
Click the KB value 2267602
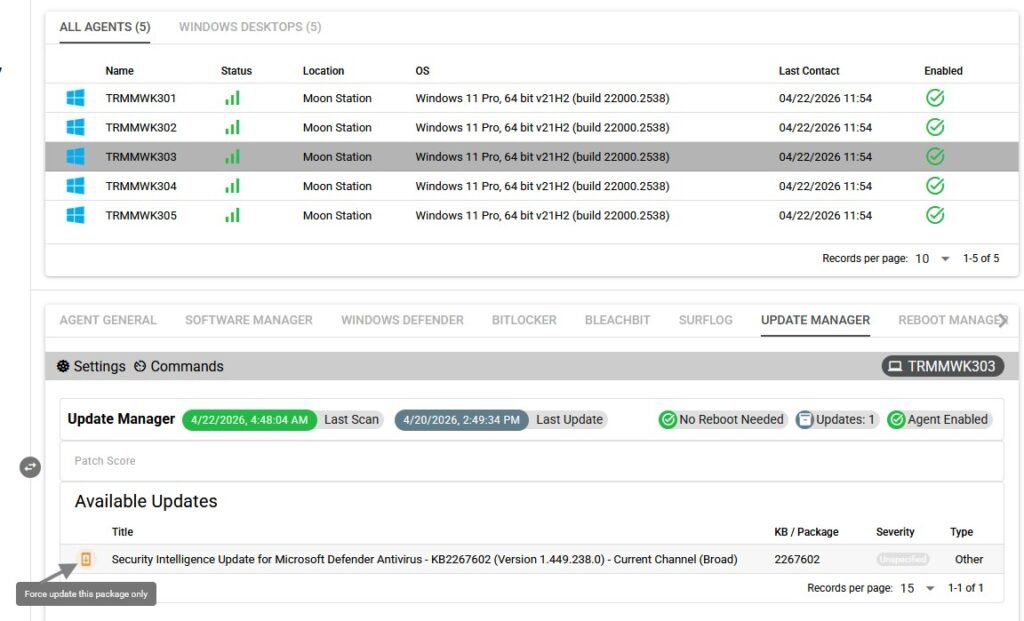(797, 560)
